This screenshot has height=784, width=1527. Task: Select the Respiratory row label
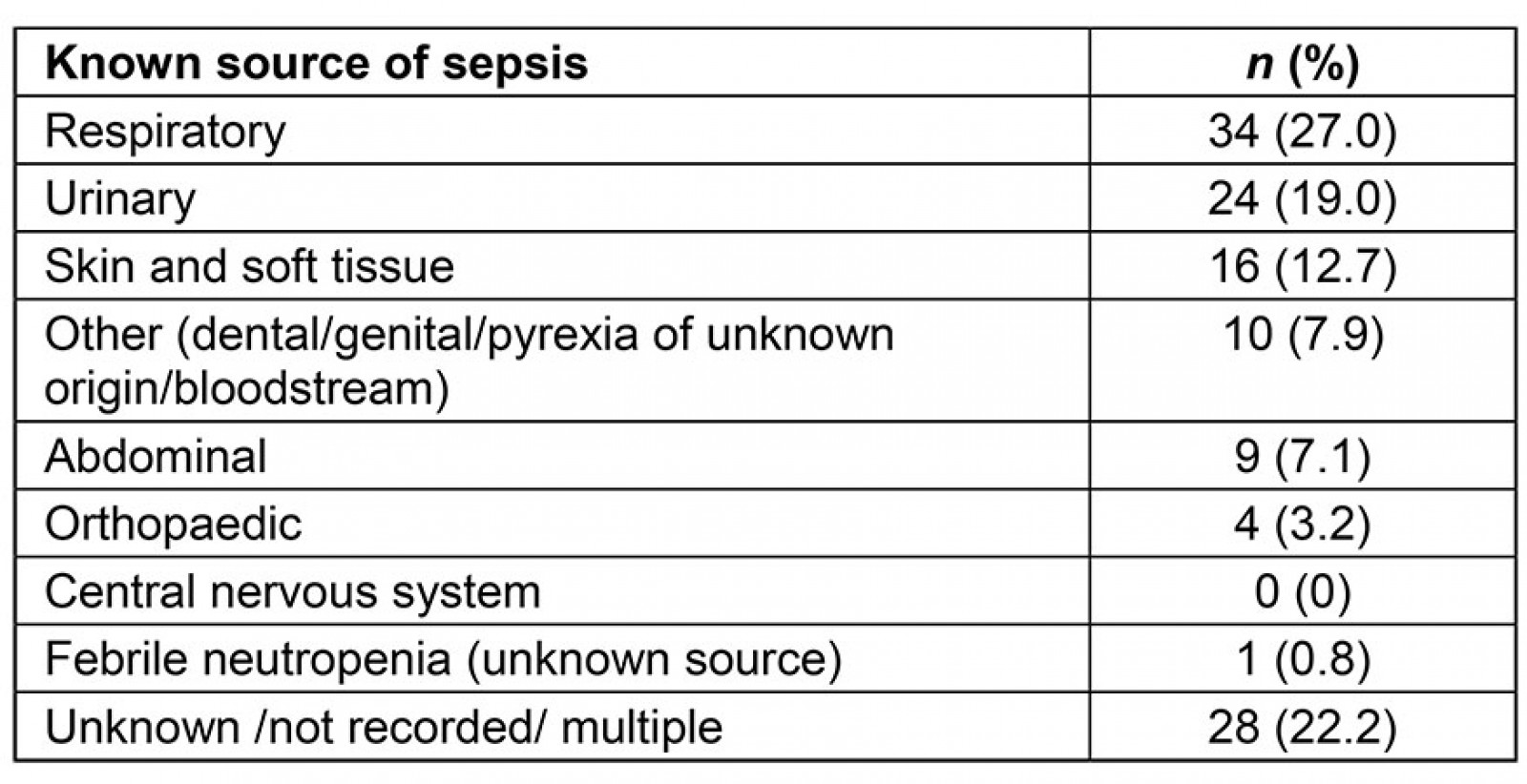pyautogui.click(x=165, y=131)
